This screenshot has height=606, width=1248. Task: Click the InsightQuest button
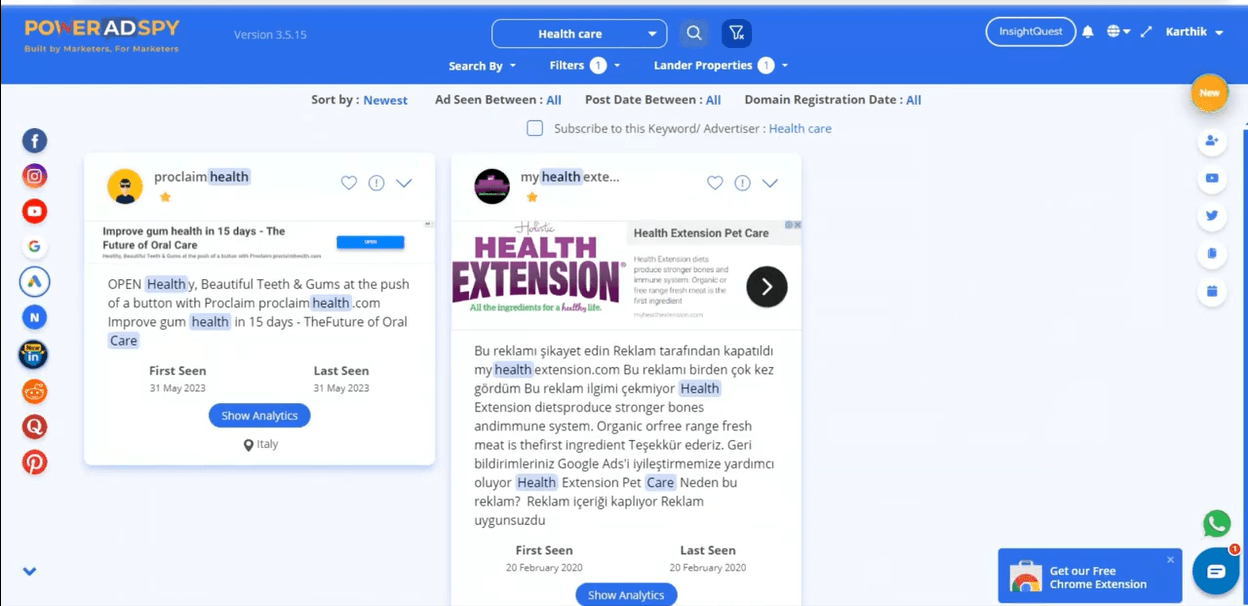(x=1030, y=32)
